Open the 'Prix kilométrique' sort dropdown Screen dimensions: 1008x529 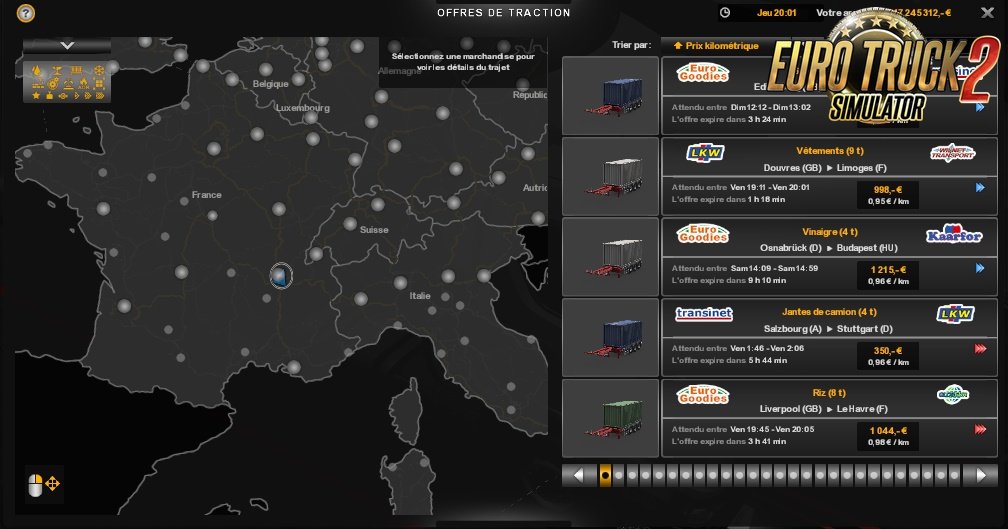tap(715, 45)
